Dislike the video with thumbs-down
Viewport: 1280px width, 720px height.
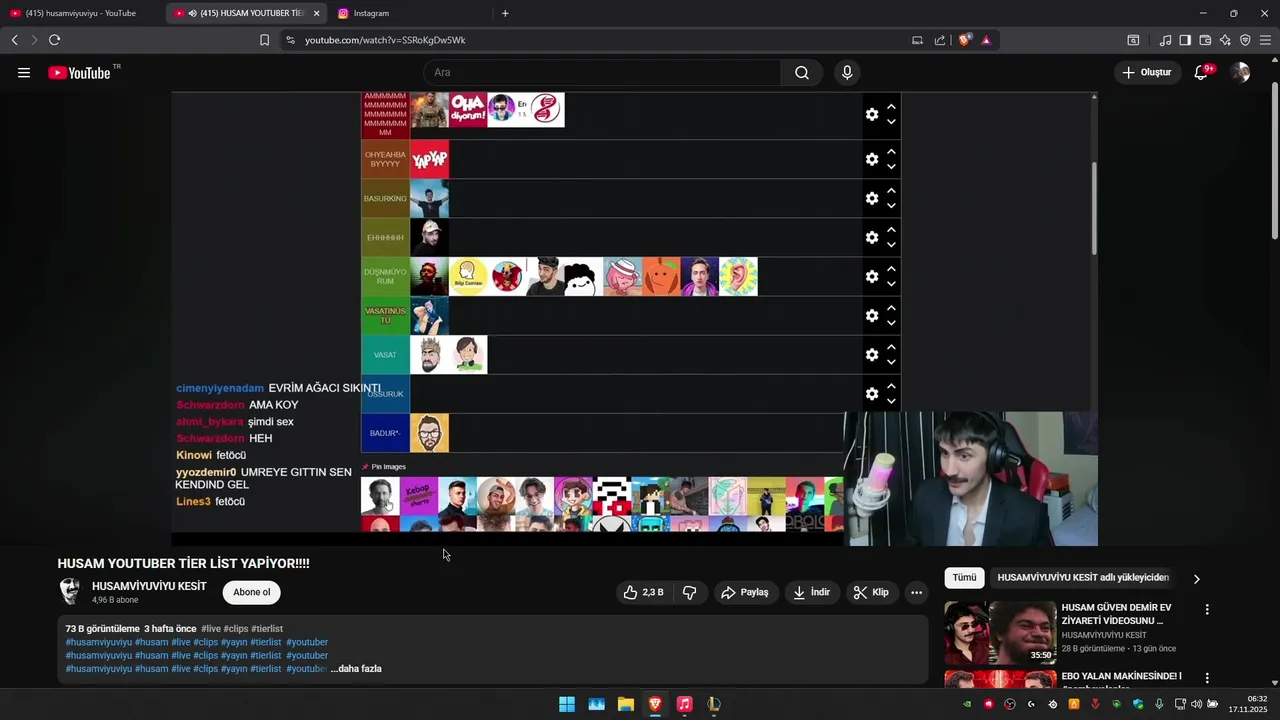pos(689,592)
